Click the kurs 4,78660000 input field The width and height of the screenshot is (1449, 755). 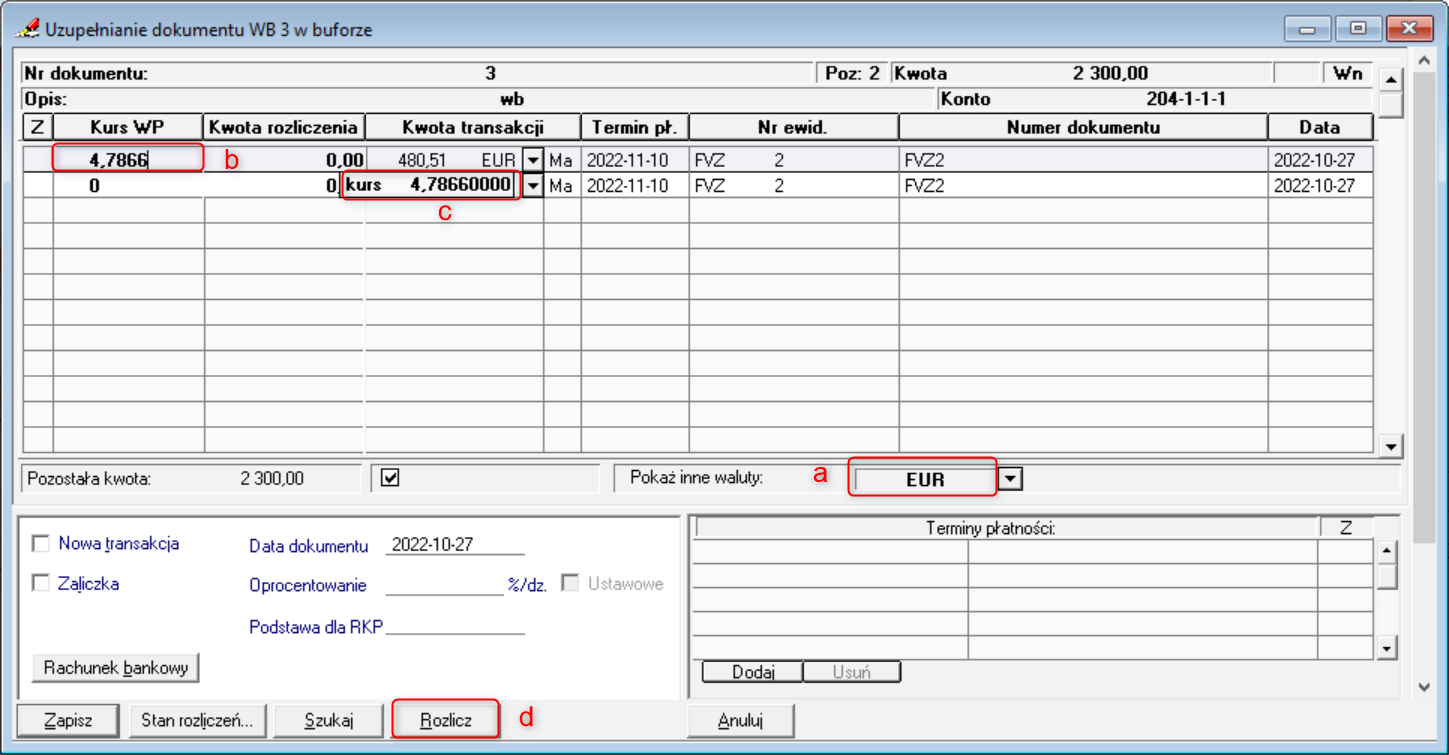click(430, 186)
